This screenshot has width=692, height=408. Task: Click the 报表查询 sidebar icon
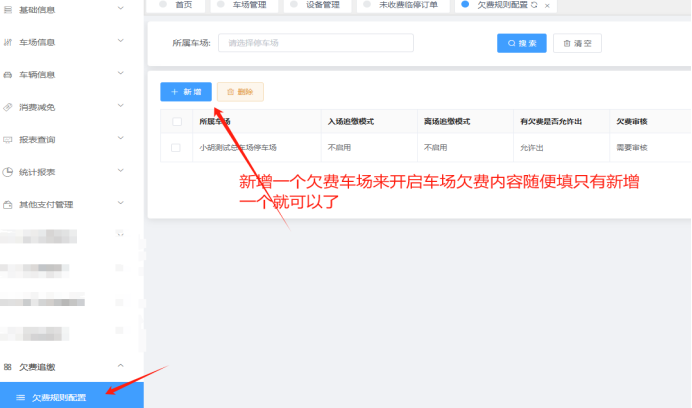click(x=8, y=140)
